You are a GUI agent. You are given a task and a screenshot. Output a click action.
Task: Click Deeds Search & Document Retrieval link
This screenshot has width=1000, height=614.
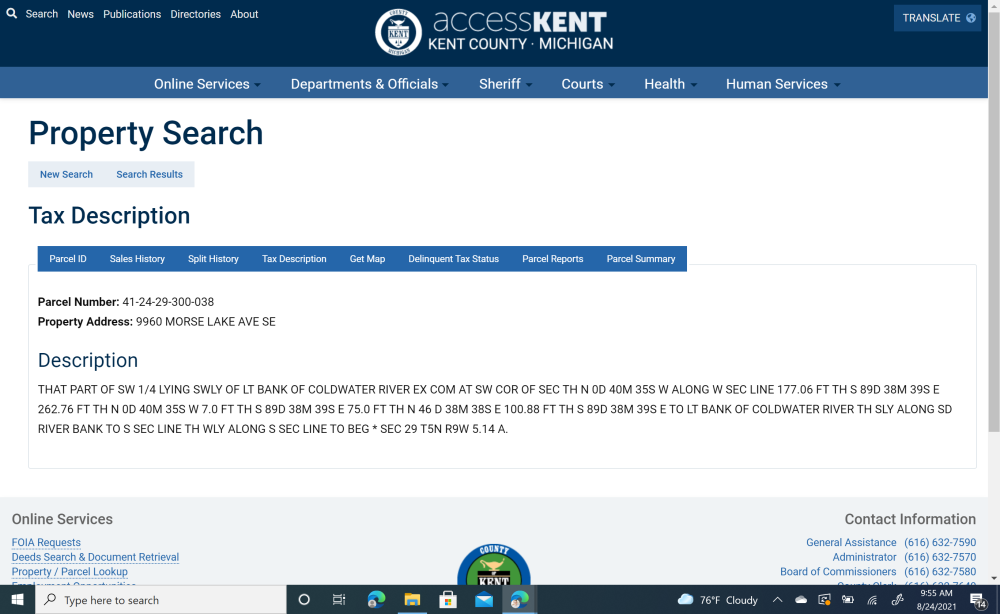[95, 557]
